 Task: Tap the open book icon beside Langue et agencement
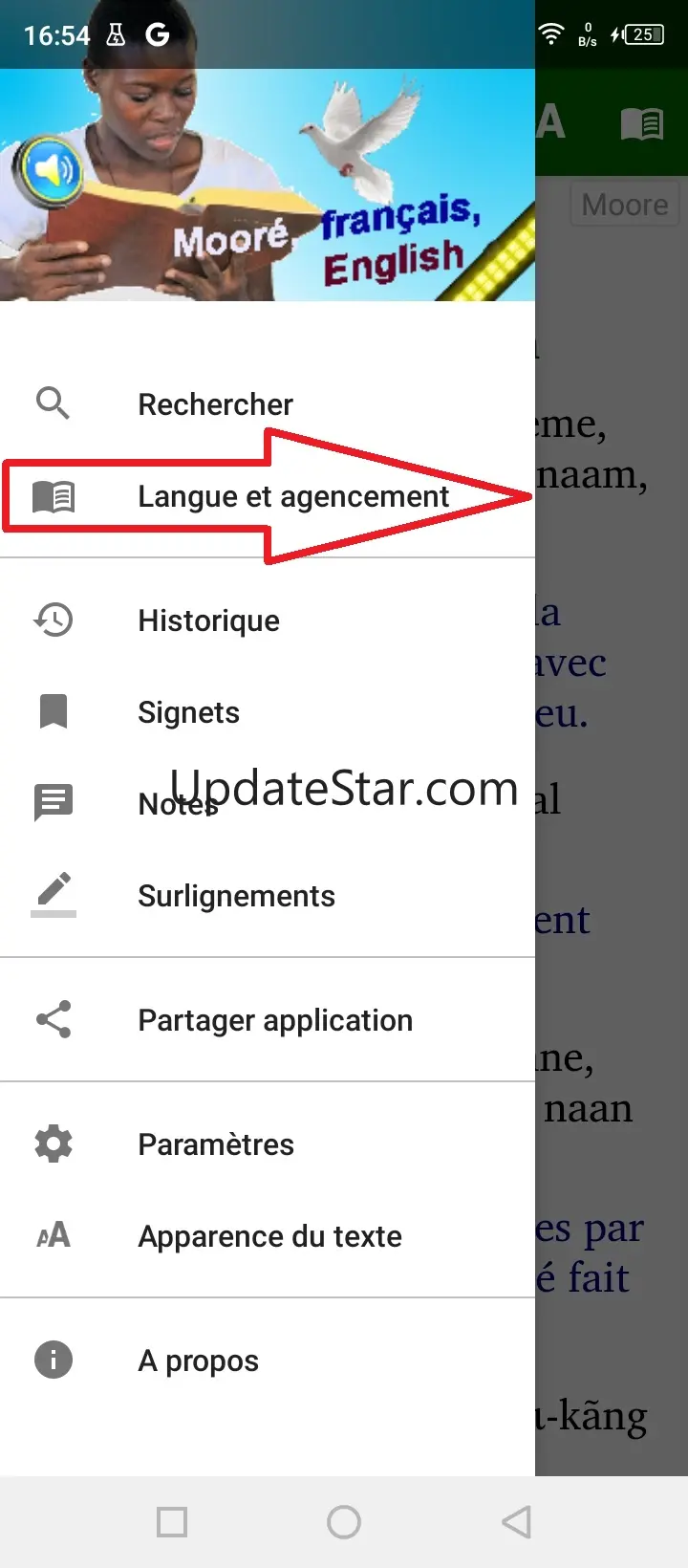[54, 496]
